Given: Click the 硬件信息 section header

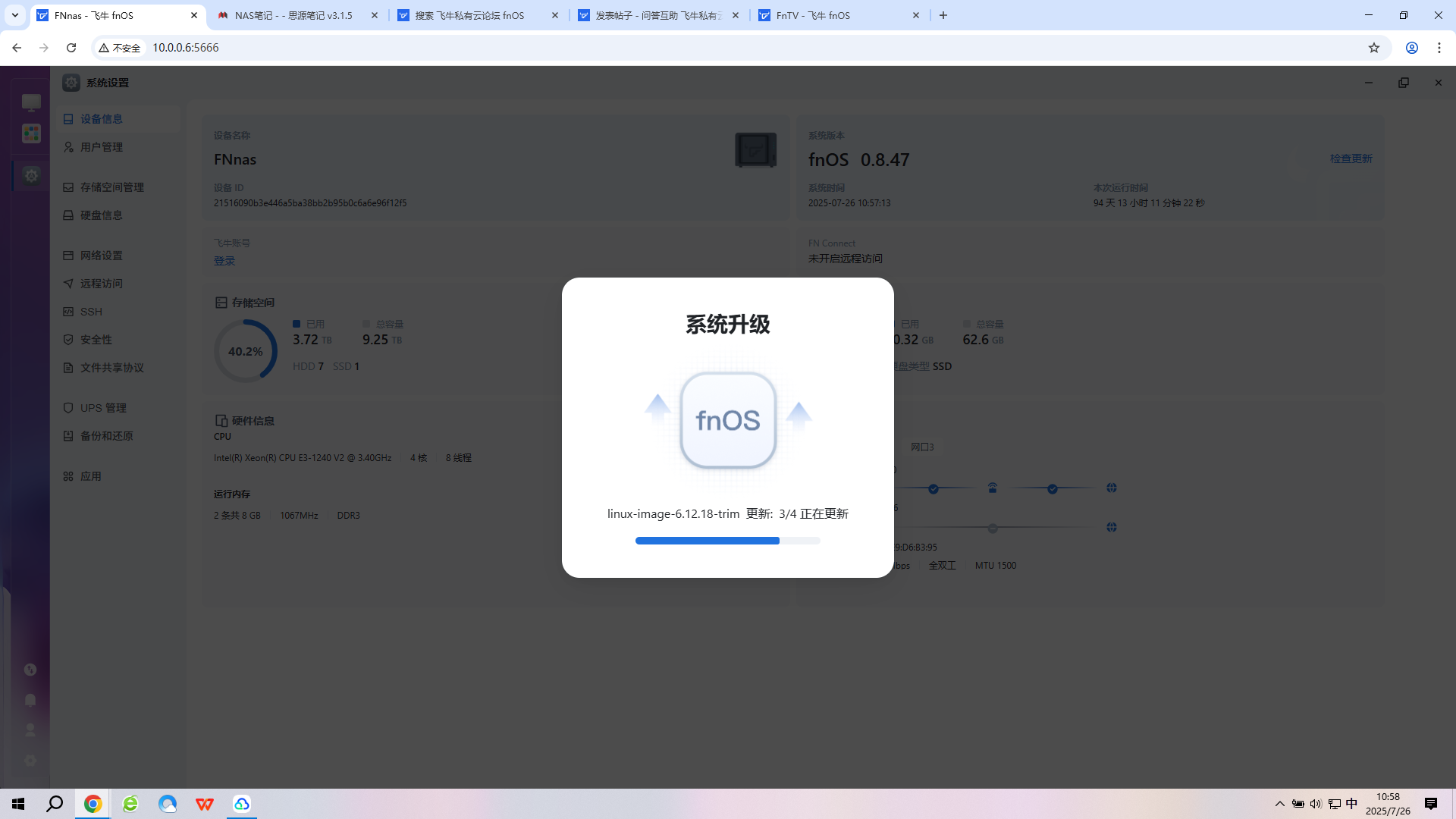Looking at the screenshot, I should pyautogui.click(x=244, y=421).
